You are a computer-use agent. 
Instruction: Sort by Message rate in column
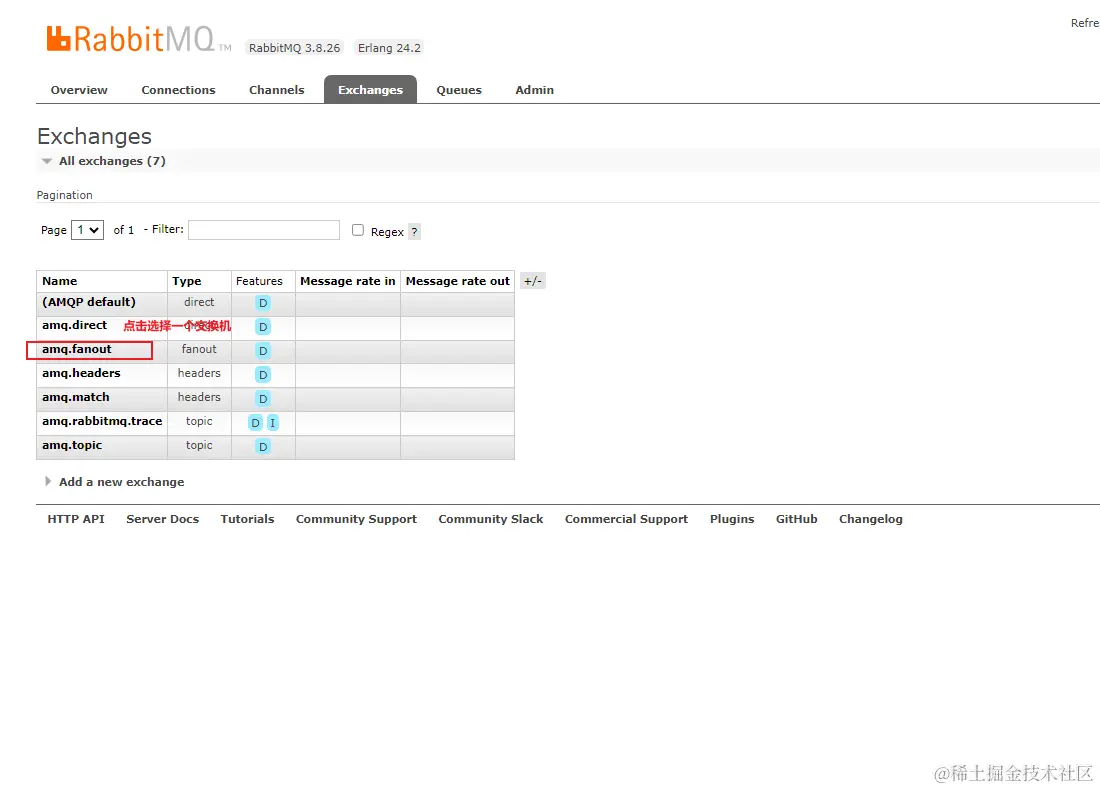pos(347,281)
